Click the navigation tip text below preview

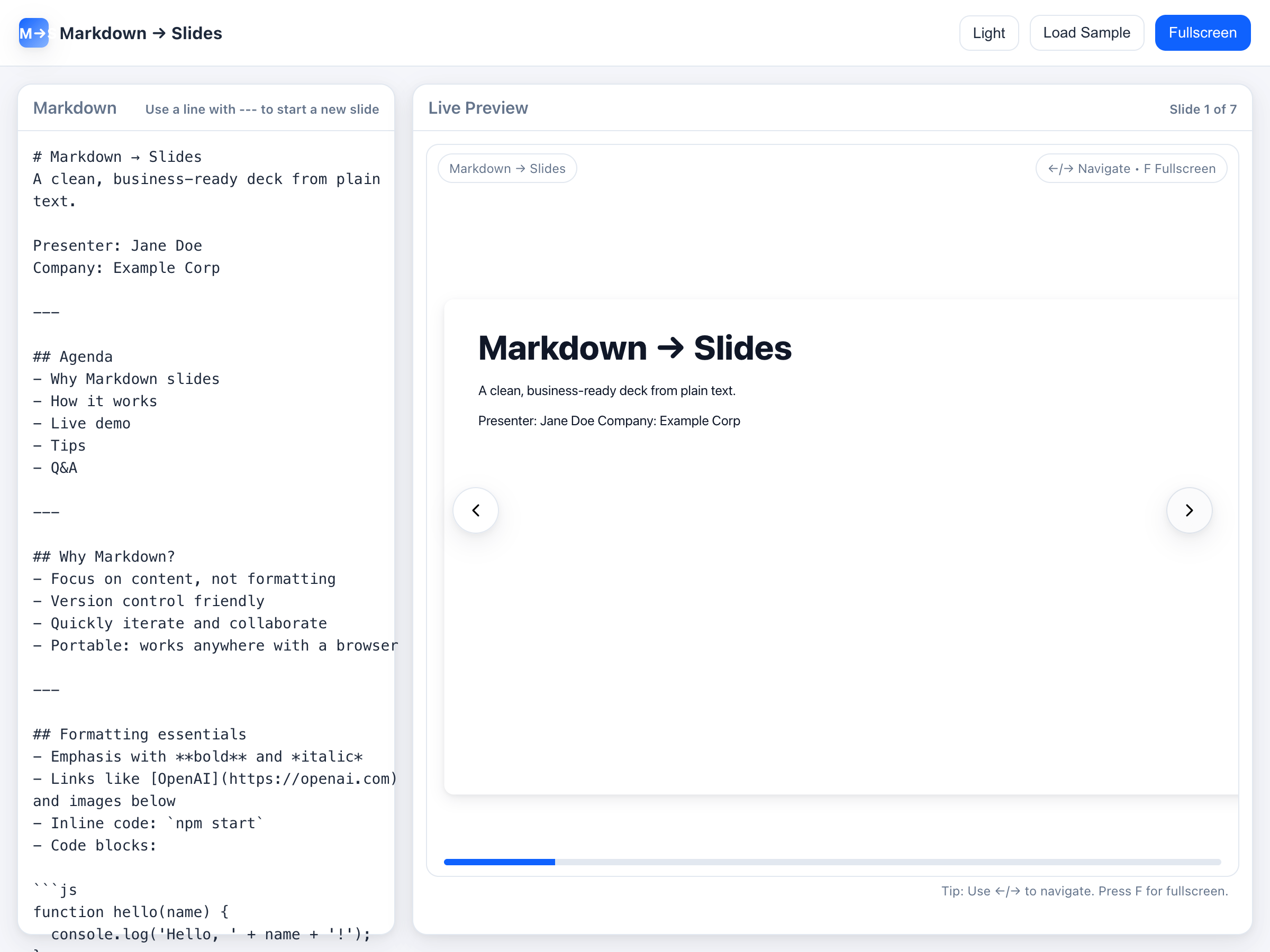tap(1084, 891)
